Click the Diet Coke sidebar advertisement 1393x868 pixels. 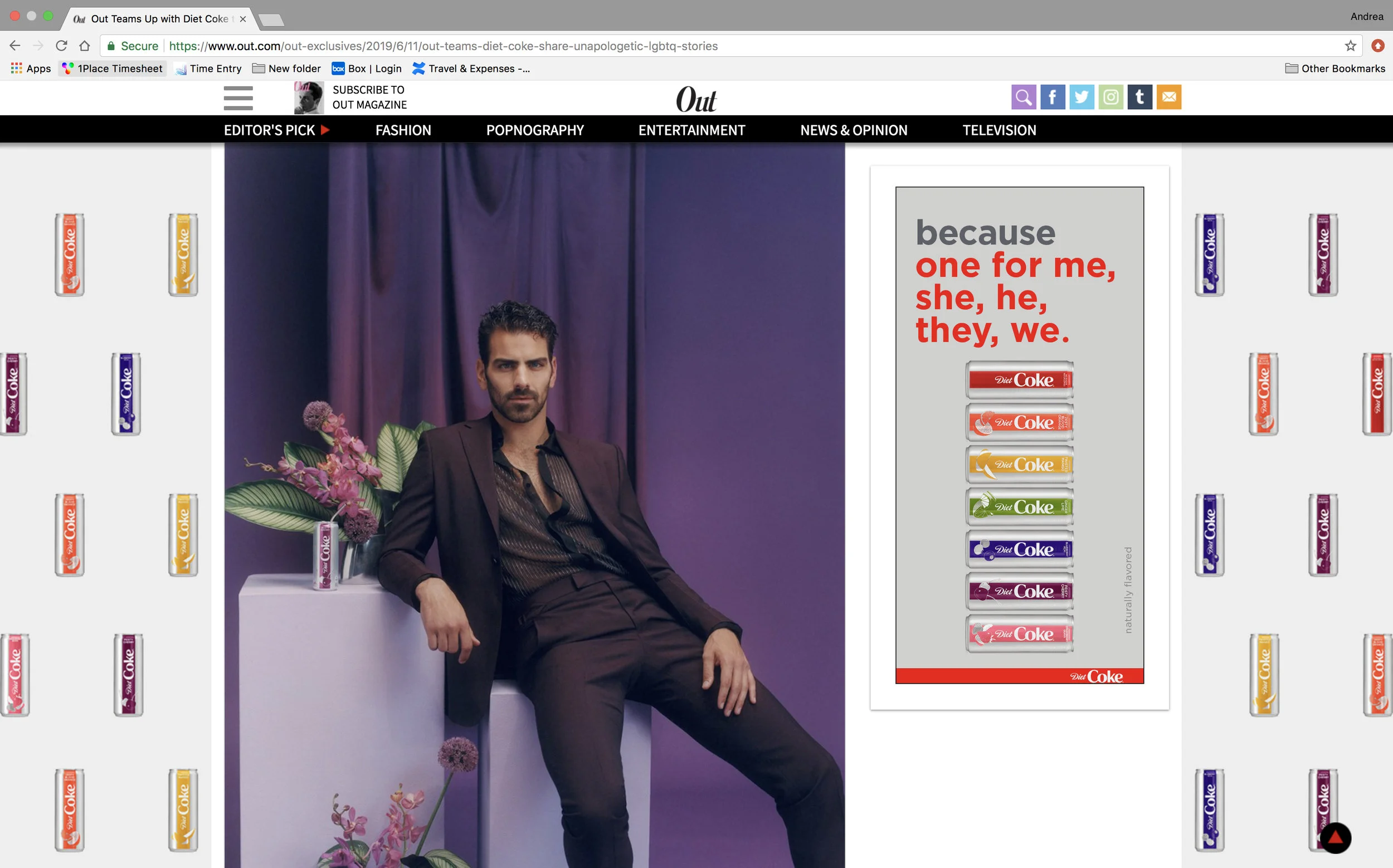pos(1019,435)
